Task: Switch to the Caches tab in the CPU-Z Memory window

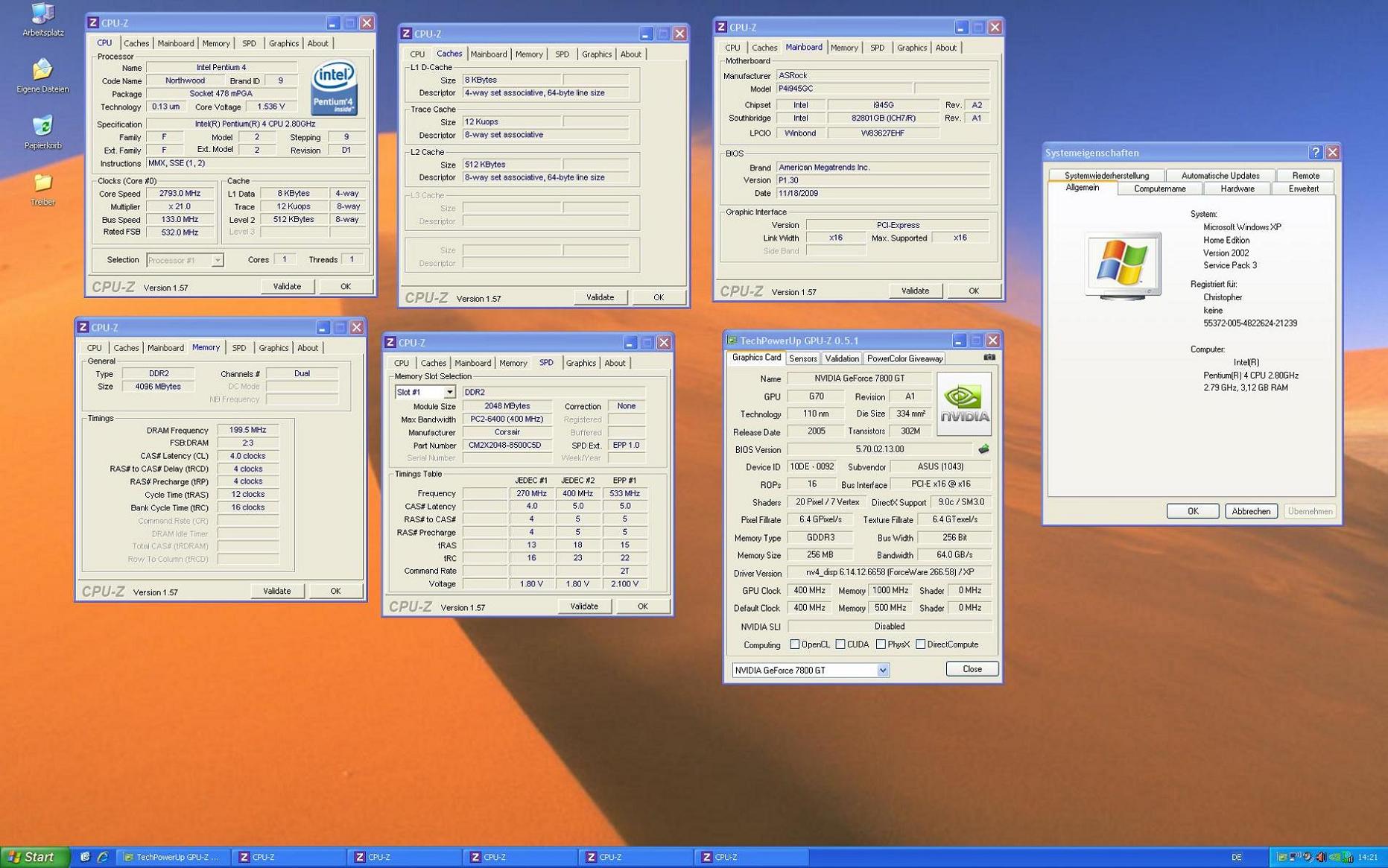Action: point(126,348)
